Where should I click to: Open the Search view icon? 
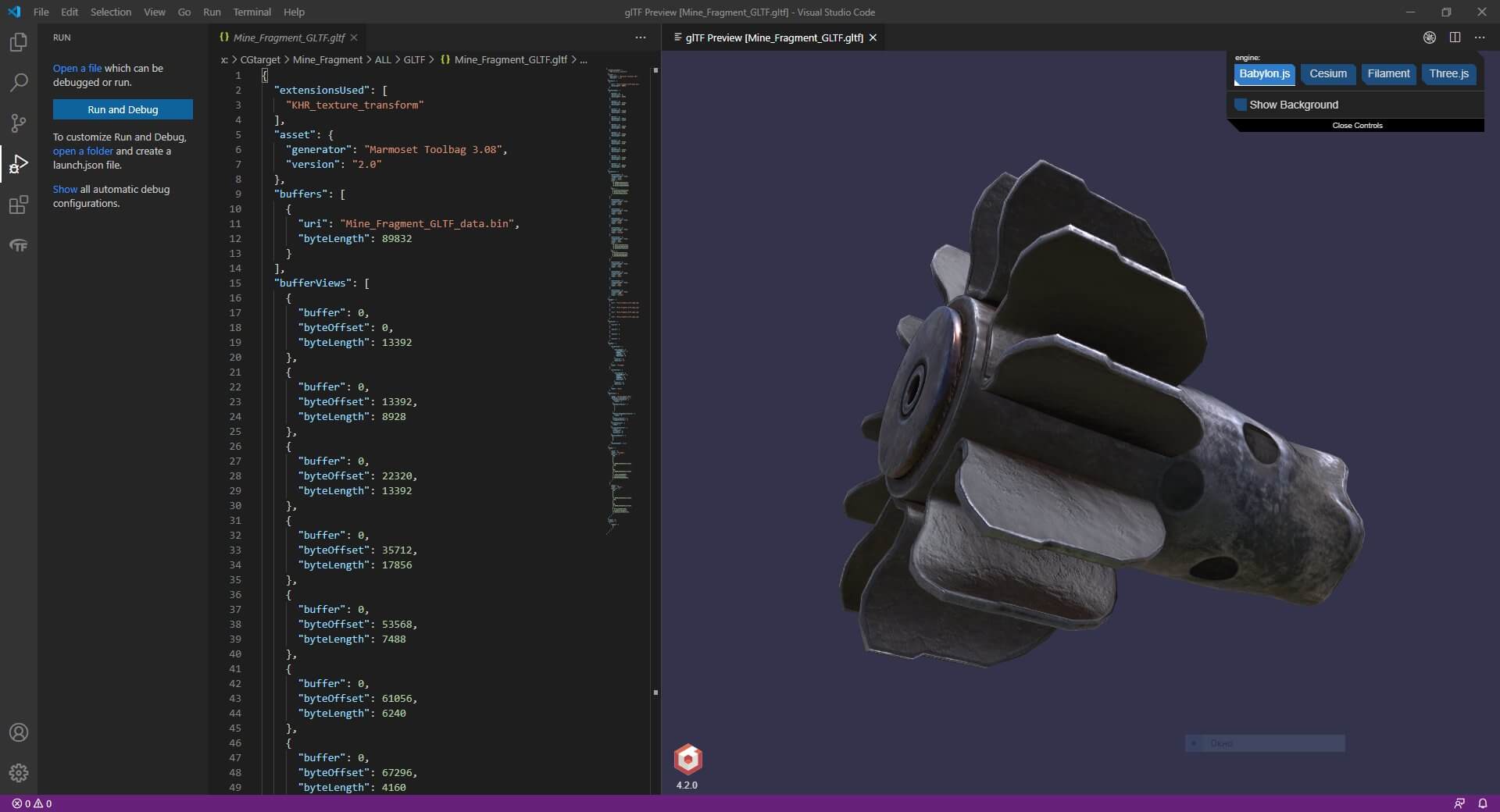point(19,83)
